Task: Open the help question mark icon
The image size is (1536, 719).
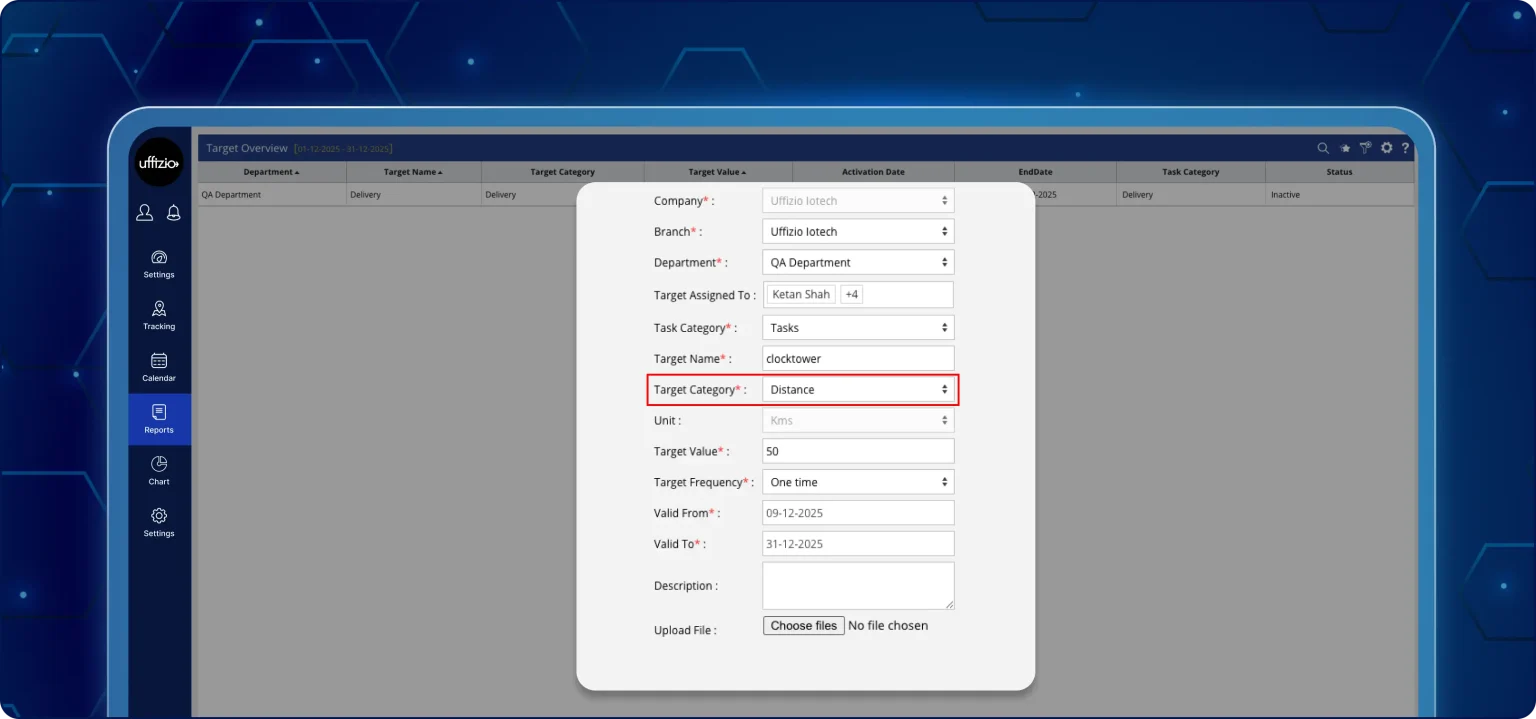Action: pos(1405,148)
